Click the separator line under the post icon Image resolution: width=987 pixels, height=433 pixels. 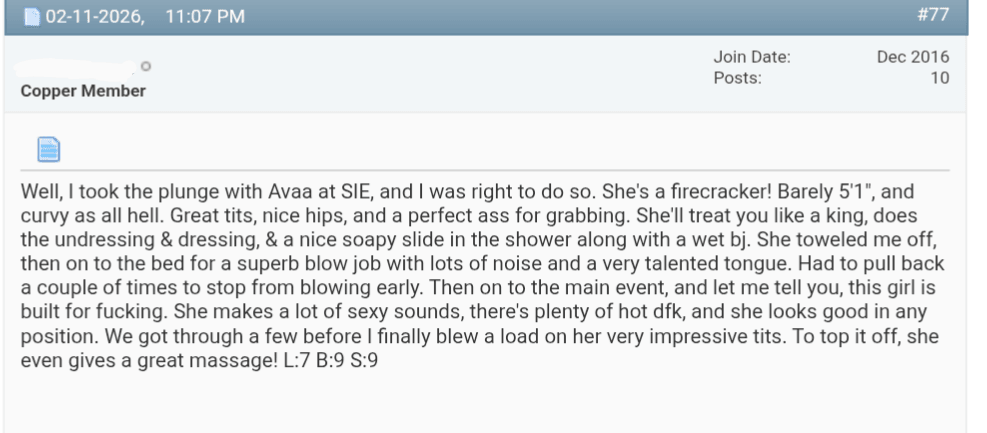point(480,170)
